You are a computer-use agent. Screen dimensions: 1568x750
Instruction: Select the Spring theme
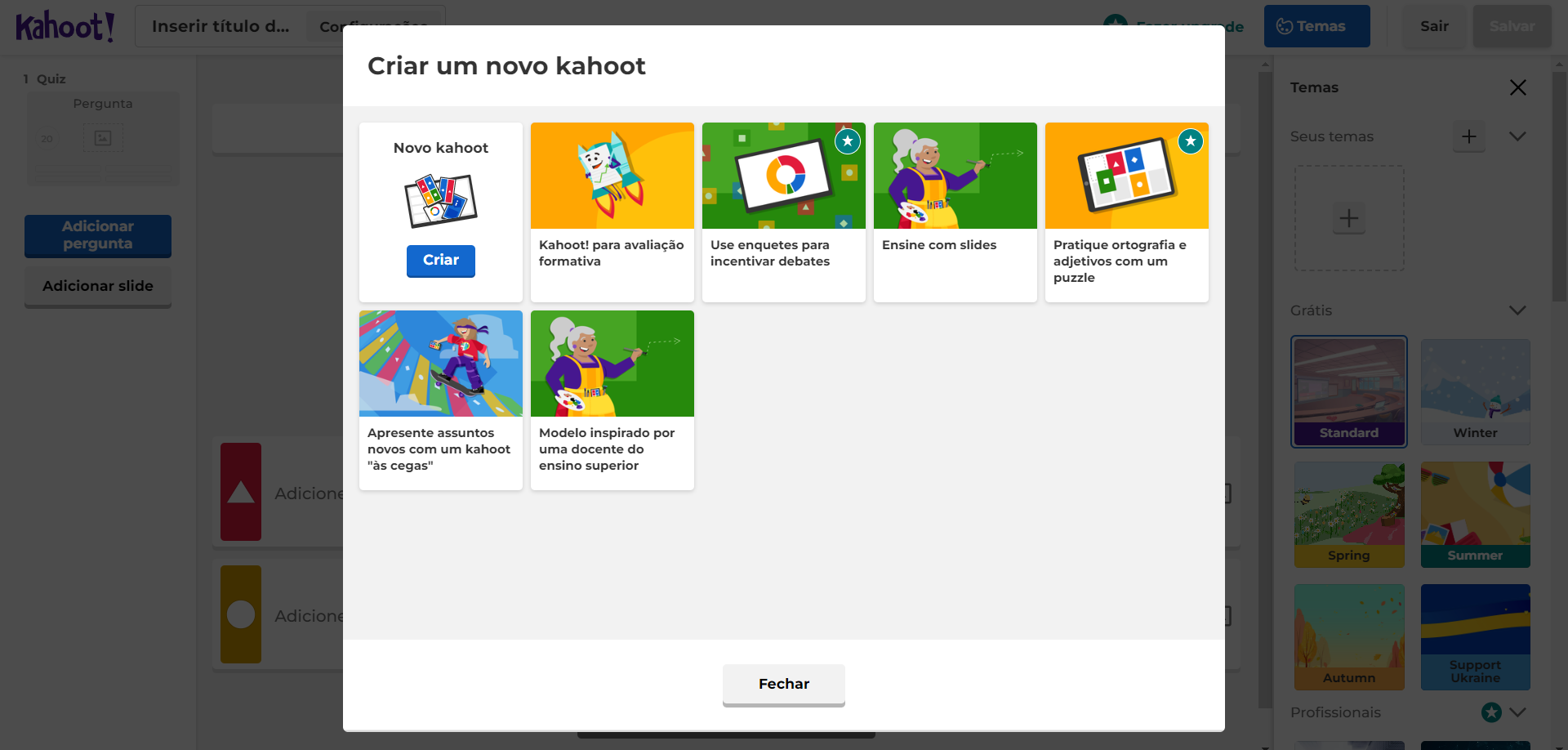point(1348,514)
